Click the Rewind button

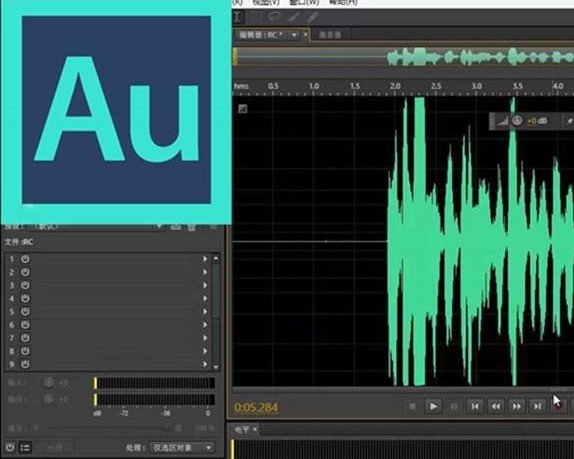pyautogui.click(x=496, y=407)
